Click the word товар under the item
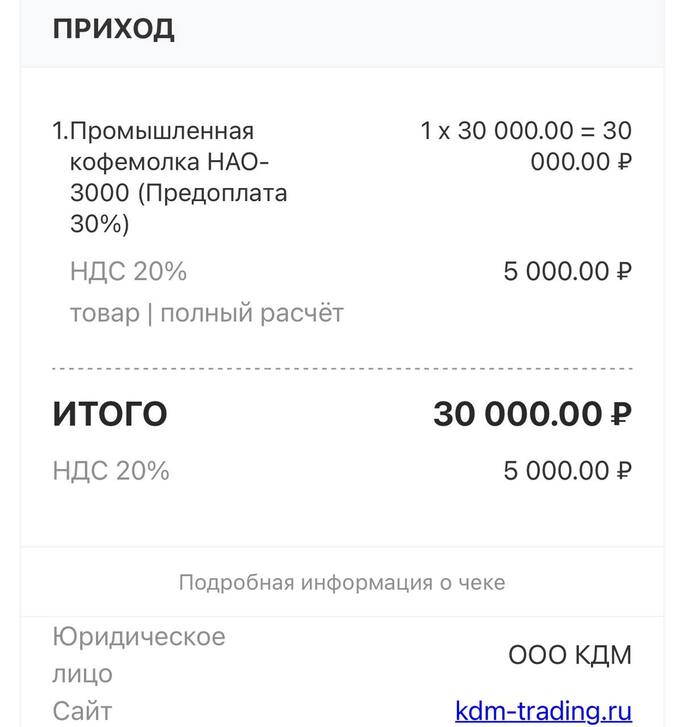 [x=104, y=313]
